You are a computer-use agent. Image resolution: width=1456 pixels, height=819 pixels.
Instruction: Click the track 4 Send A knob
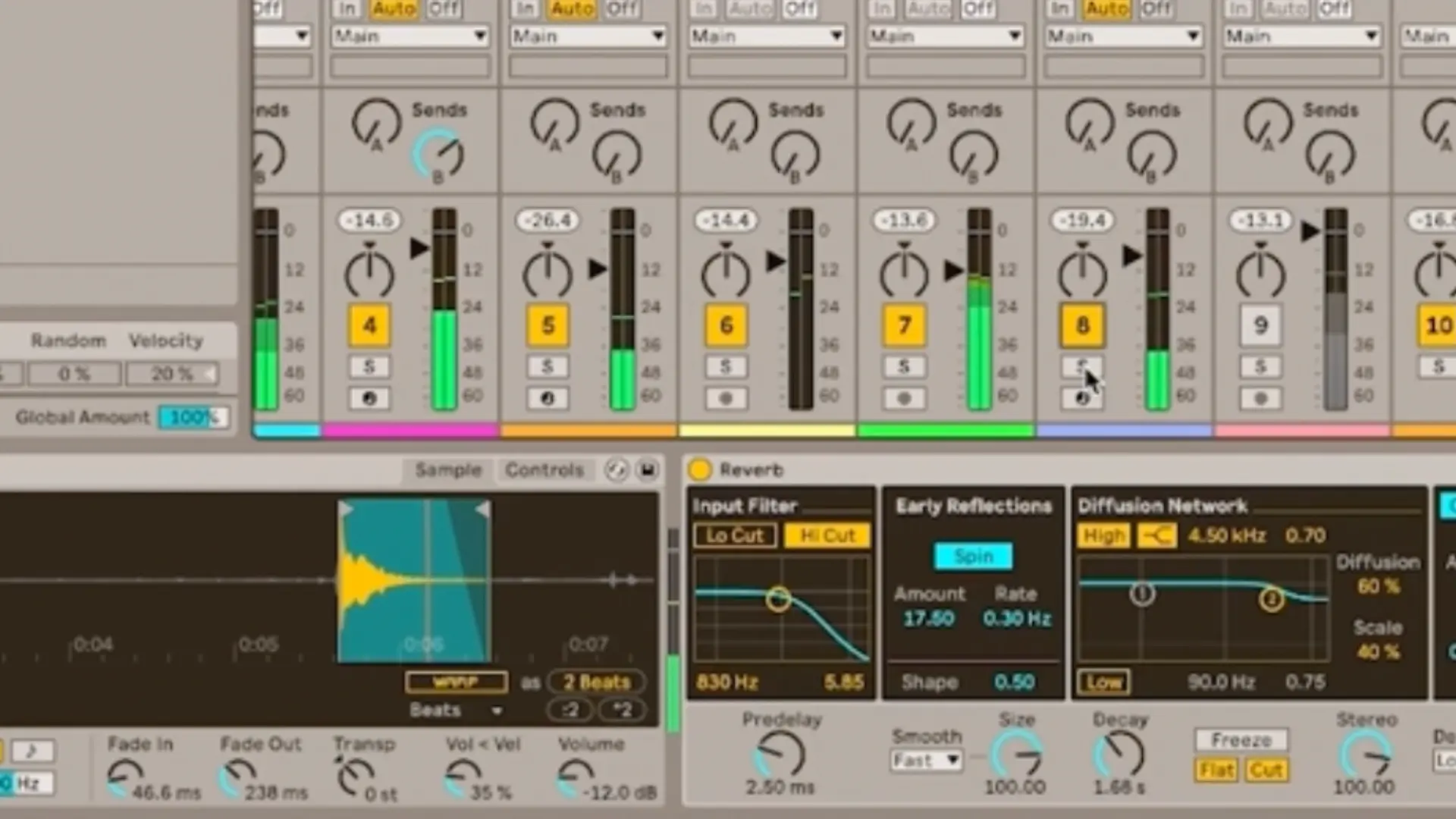click(x=376, y=123)
